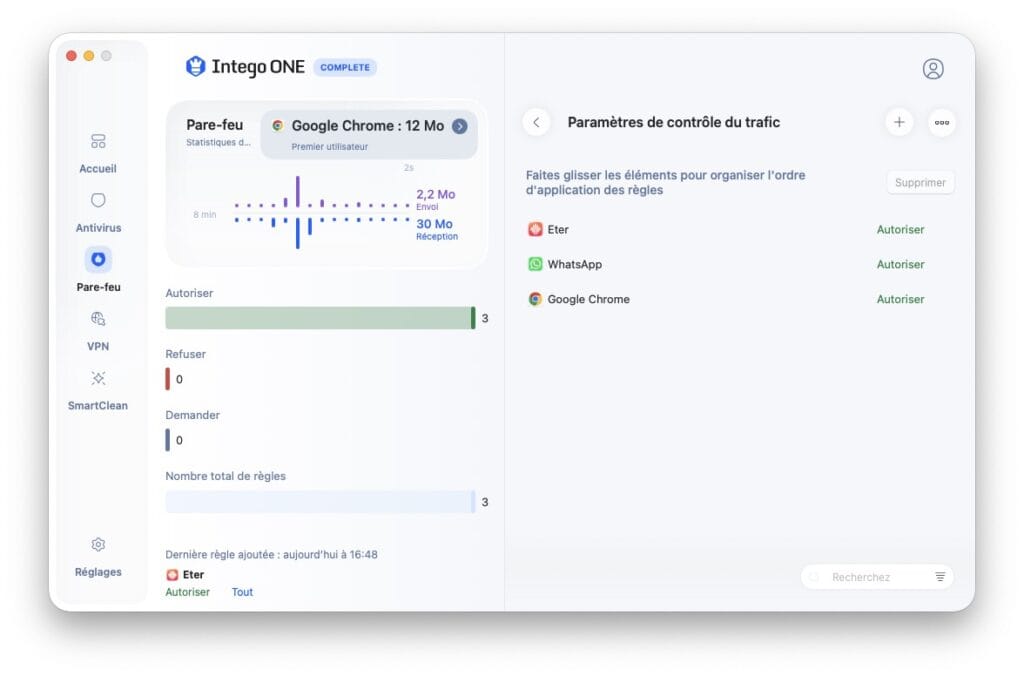Click the 8 min graph label
Viewport: 1024px width, 676px height.
[x=204, y=214]
